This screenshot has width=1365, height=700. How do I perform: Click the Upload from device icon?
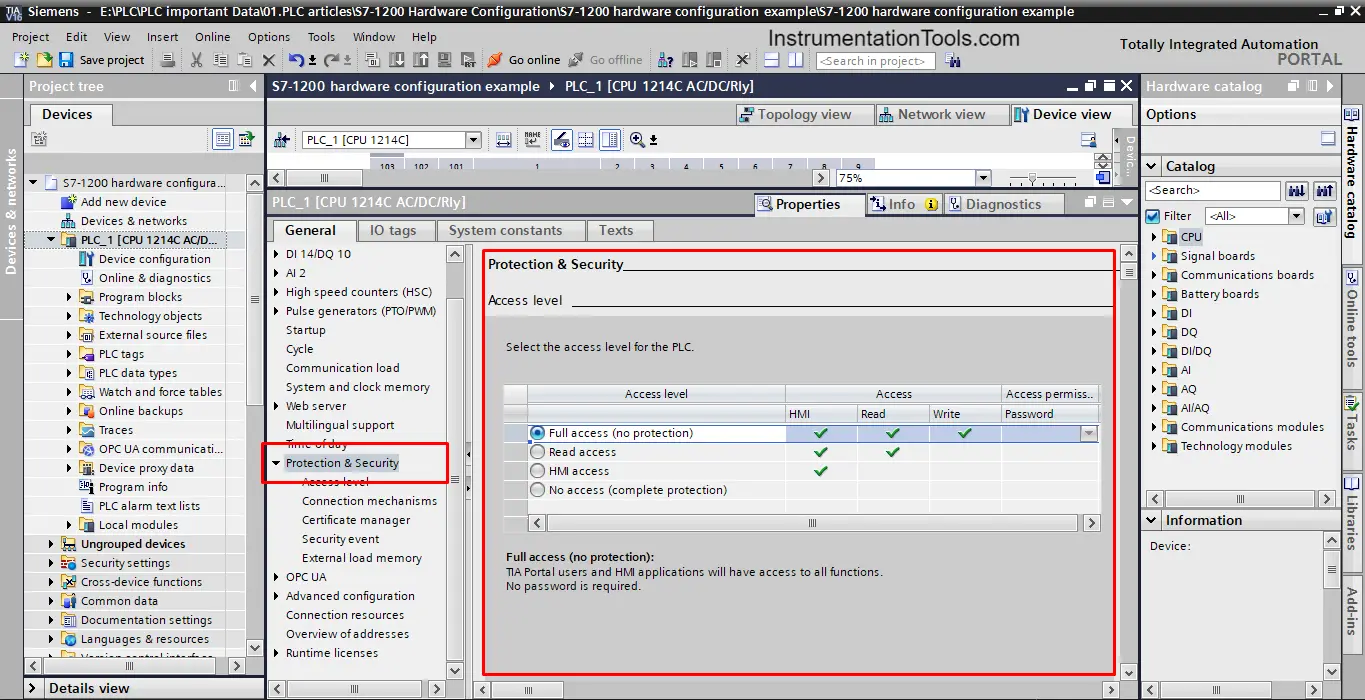tap(420, 60)
